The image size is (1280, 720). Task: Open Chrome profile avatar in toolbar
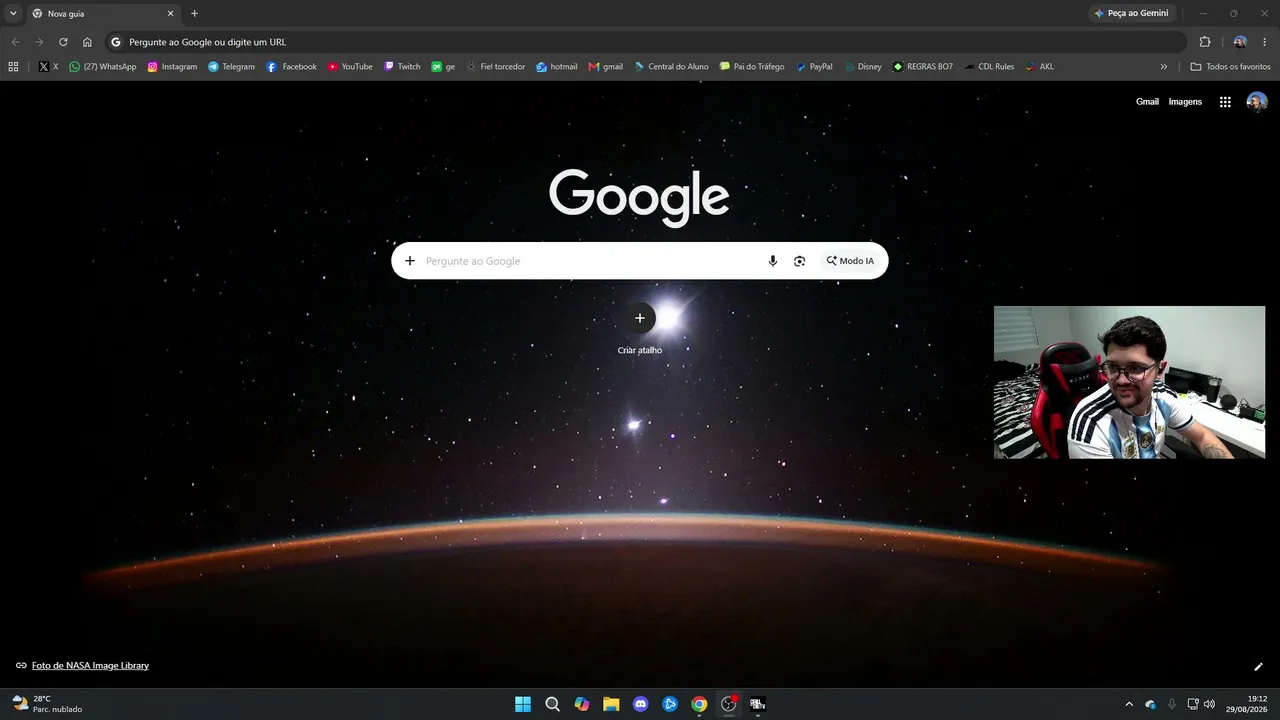tap(1240, 42)
